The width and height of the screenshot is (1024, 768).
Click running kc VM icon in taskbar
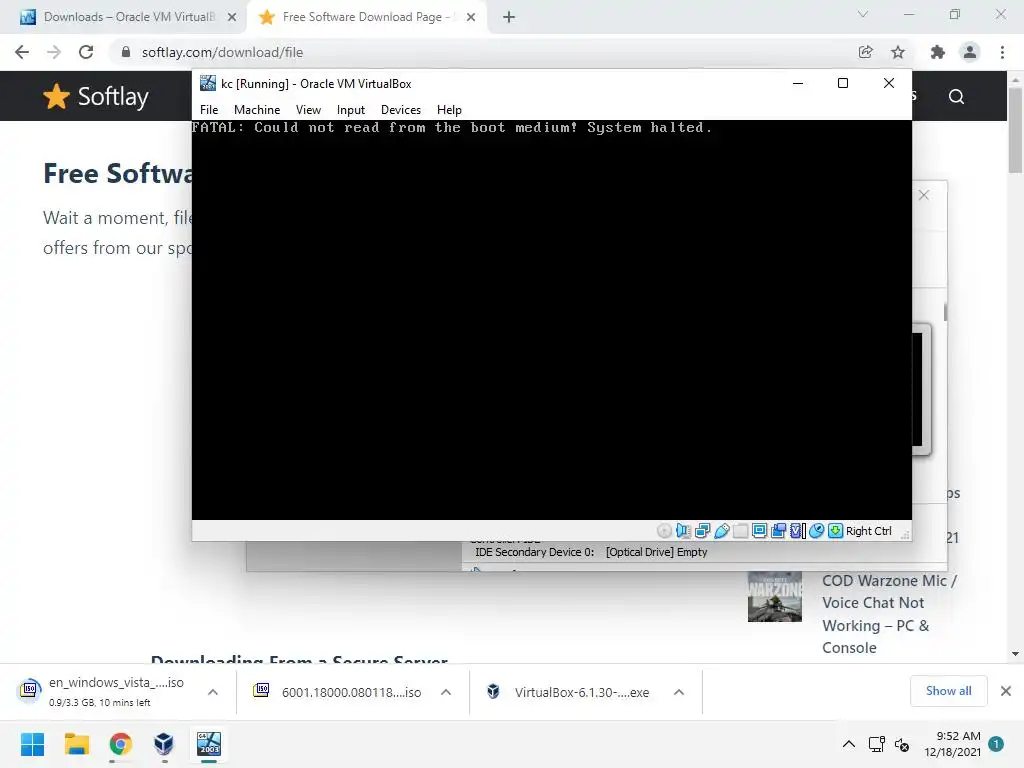click(209, 744)
